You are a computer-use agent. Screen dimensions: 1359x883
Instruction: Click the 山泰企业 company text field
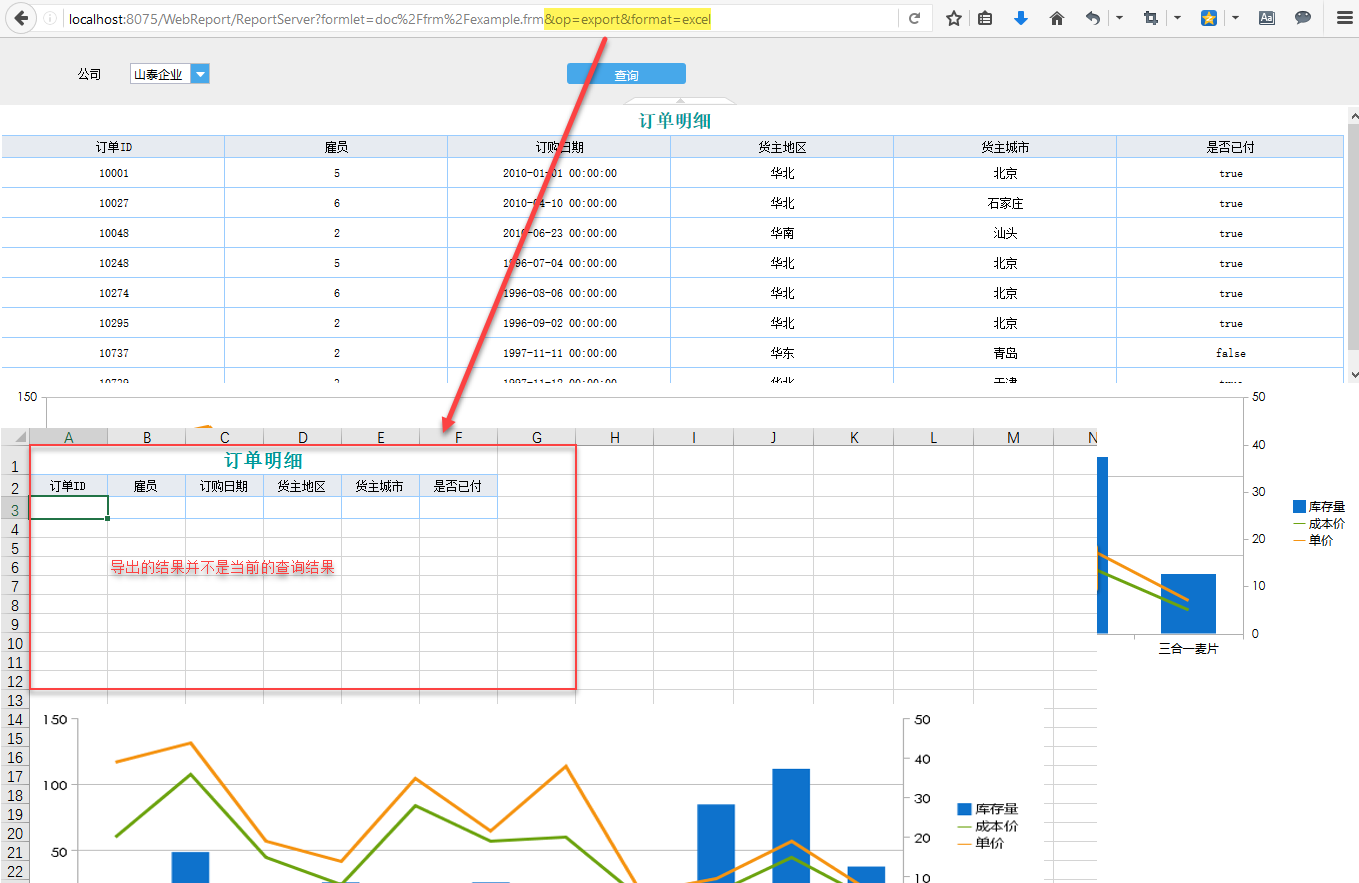[x=160, y=74]
